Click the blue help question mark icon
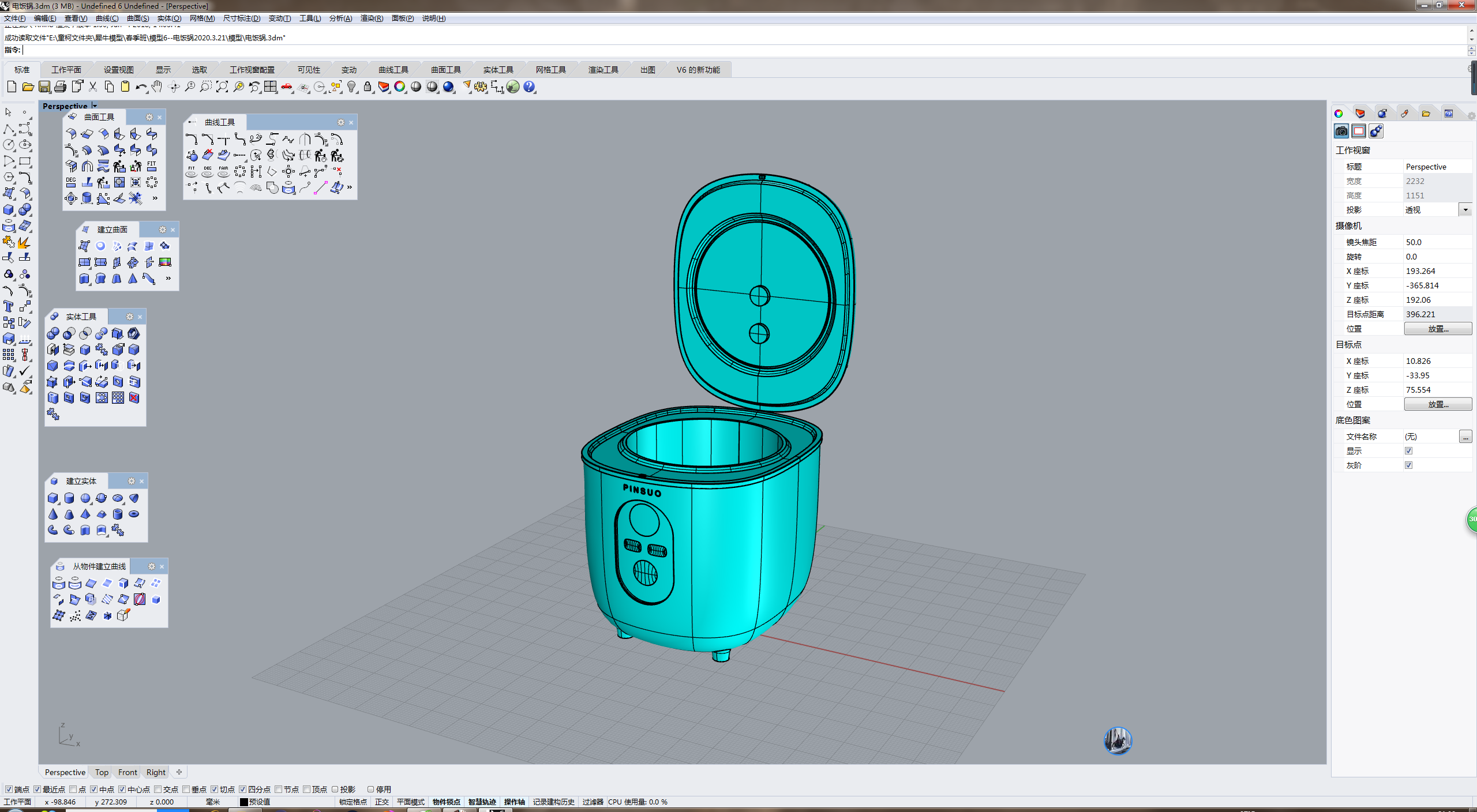 (x=529, y=87)
